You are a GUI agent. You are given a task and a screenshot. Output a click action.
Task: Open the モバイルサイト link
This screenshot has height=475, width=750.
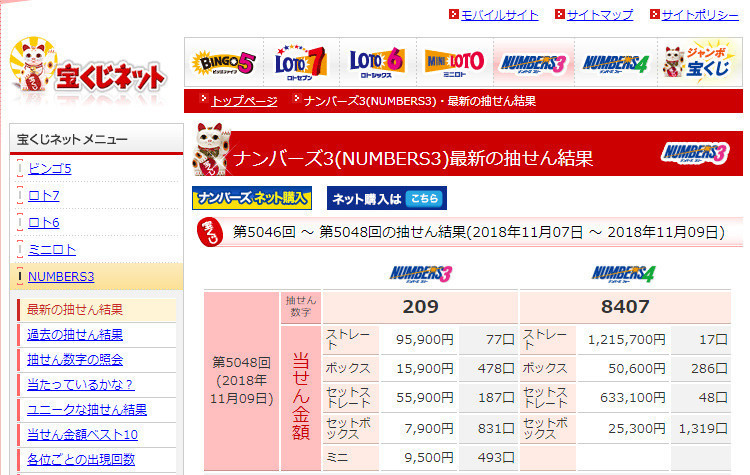click(x=499, y=15)
